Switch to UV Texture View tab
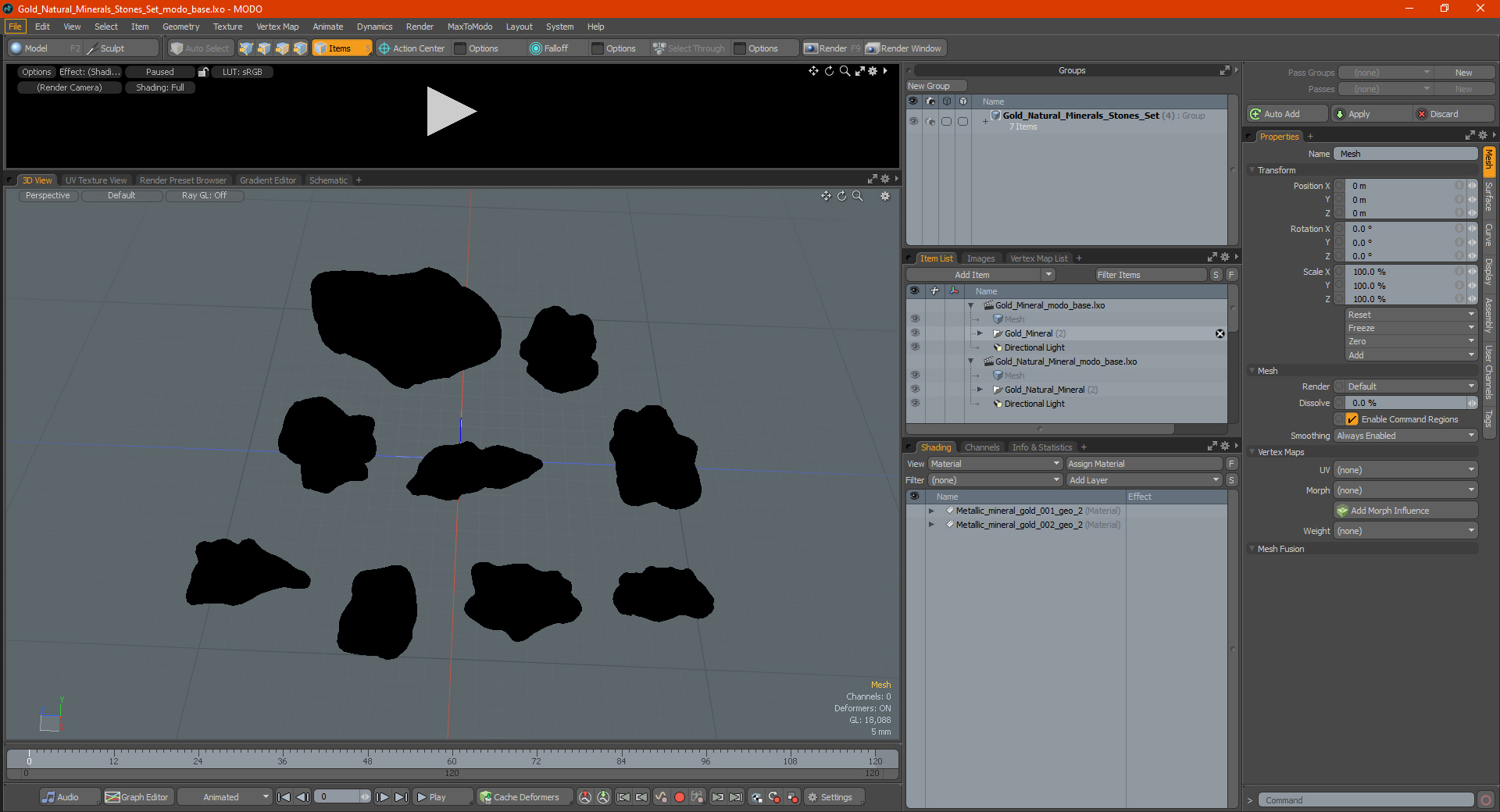The image size is (1500, 812). coord(96,180)
